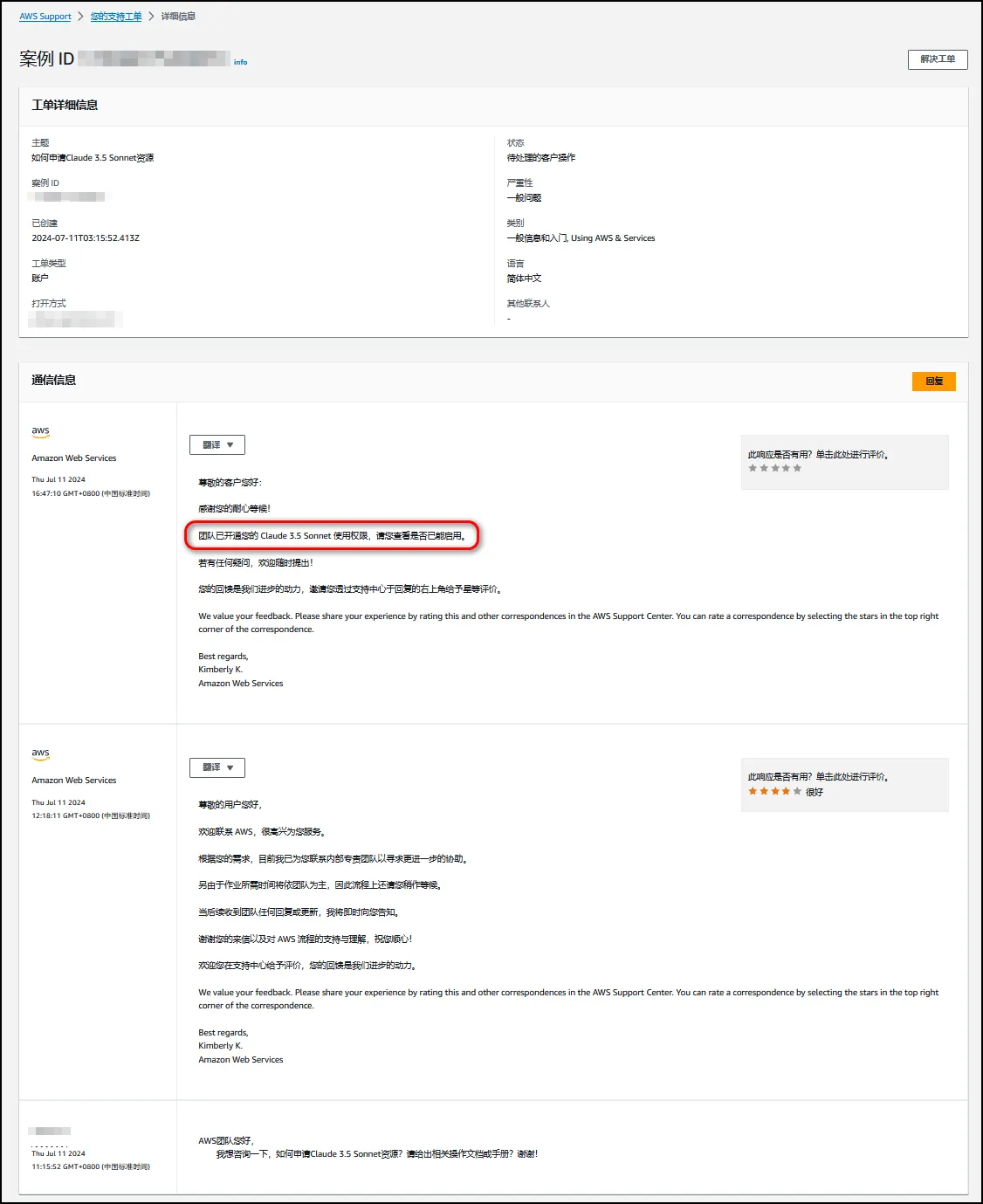The height and width of the screenshot is (1204, 983).
Task: Go to AWS Support breadcrumb link
Action: click(x=45, y=17)
